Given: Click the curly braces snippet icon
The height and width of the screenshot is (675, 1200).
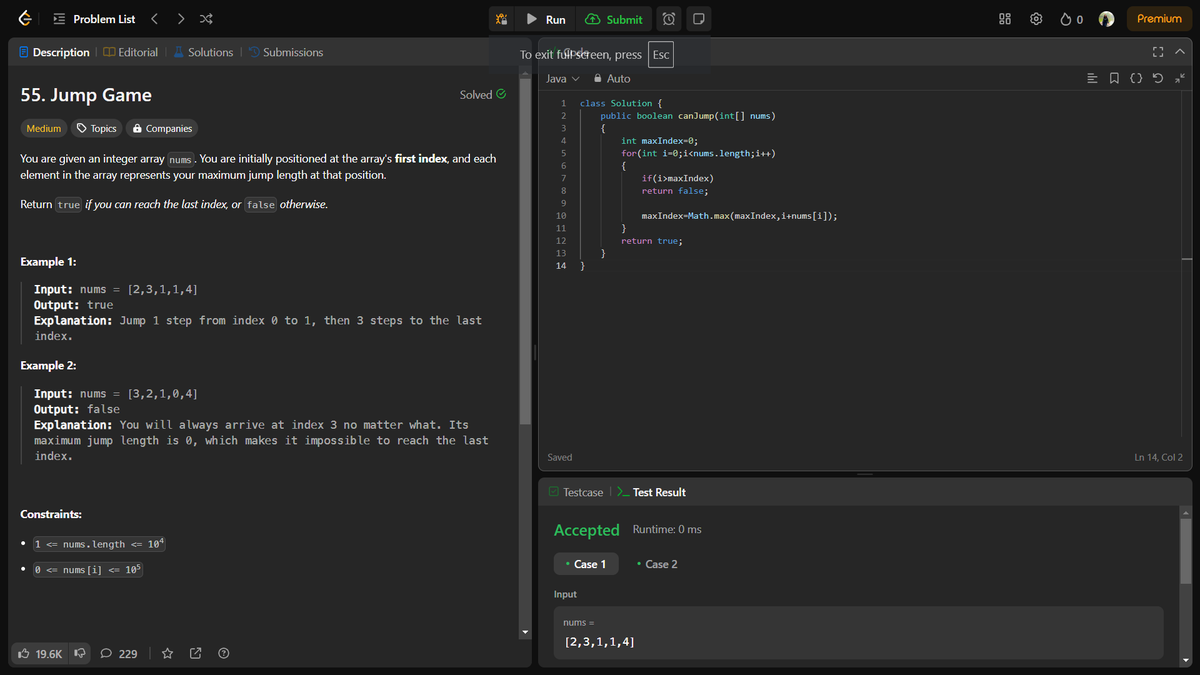Looking at the screenshot, I should click(x=1137, y=78).
